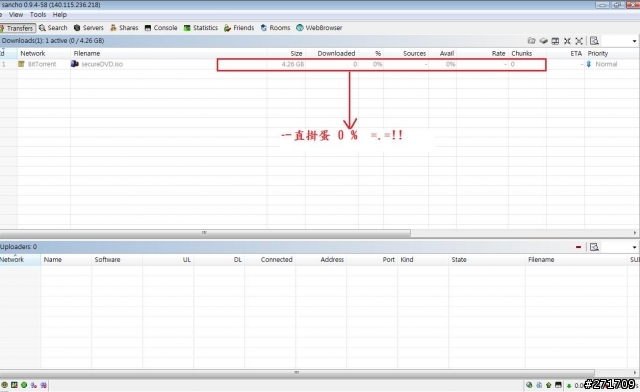Screen dimensions: 640x392
Task: Toggle the pane layout icon in Downloads header
Action: pyautogui.click(x=555, y=41)
